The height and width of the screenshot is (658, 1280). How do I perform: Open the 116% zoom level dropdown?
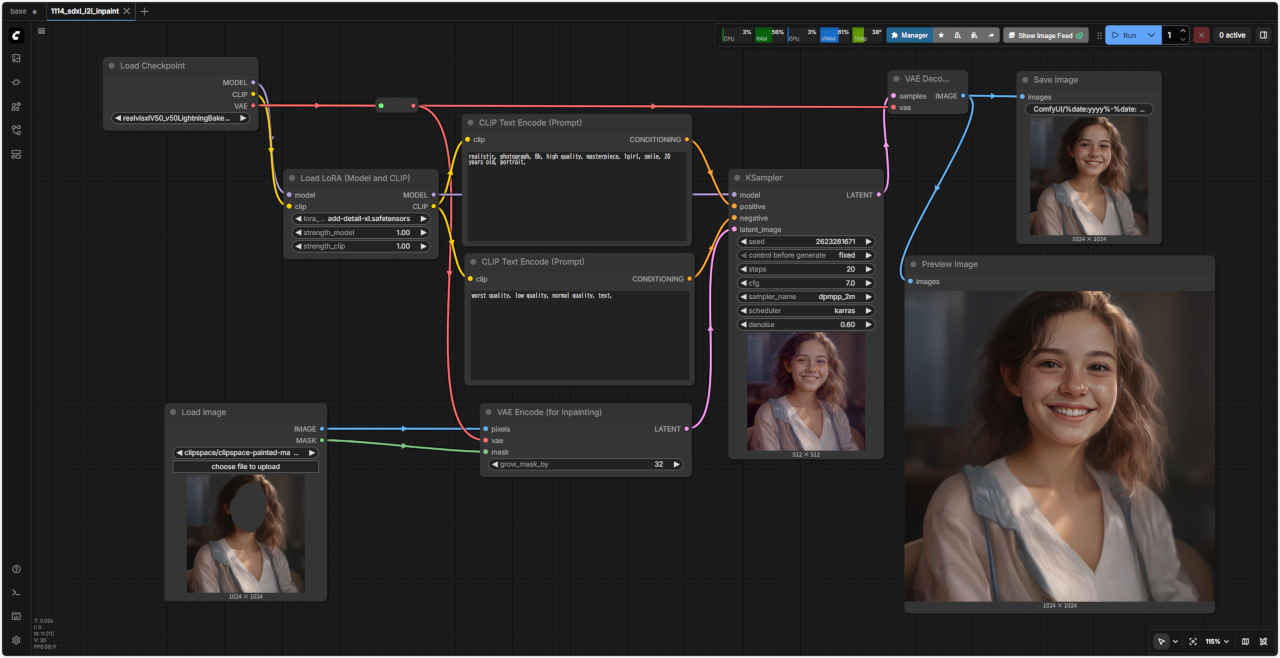(x=1216, y=641)
